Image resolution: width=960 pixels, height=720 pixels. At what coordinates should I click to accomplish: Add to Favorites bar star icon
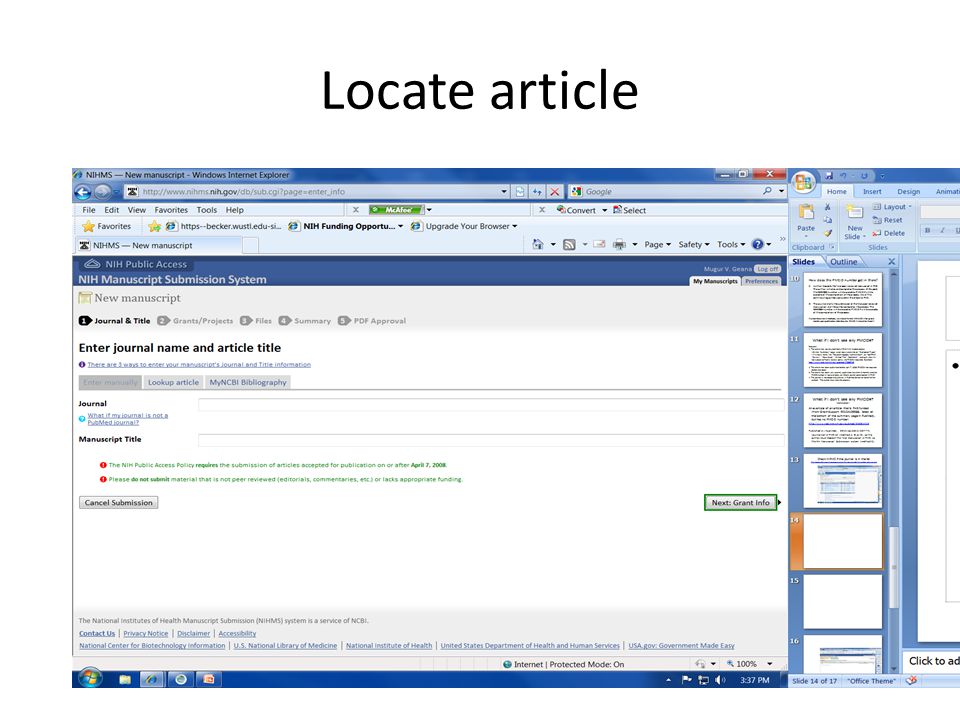tap(154, 227)
